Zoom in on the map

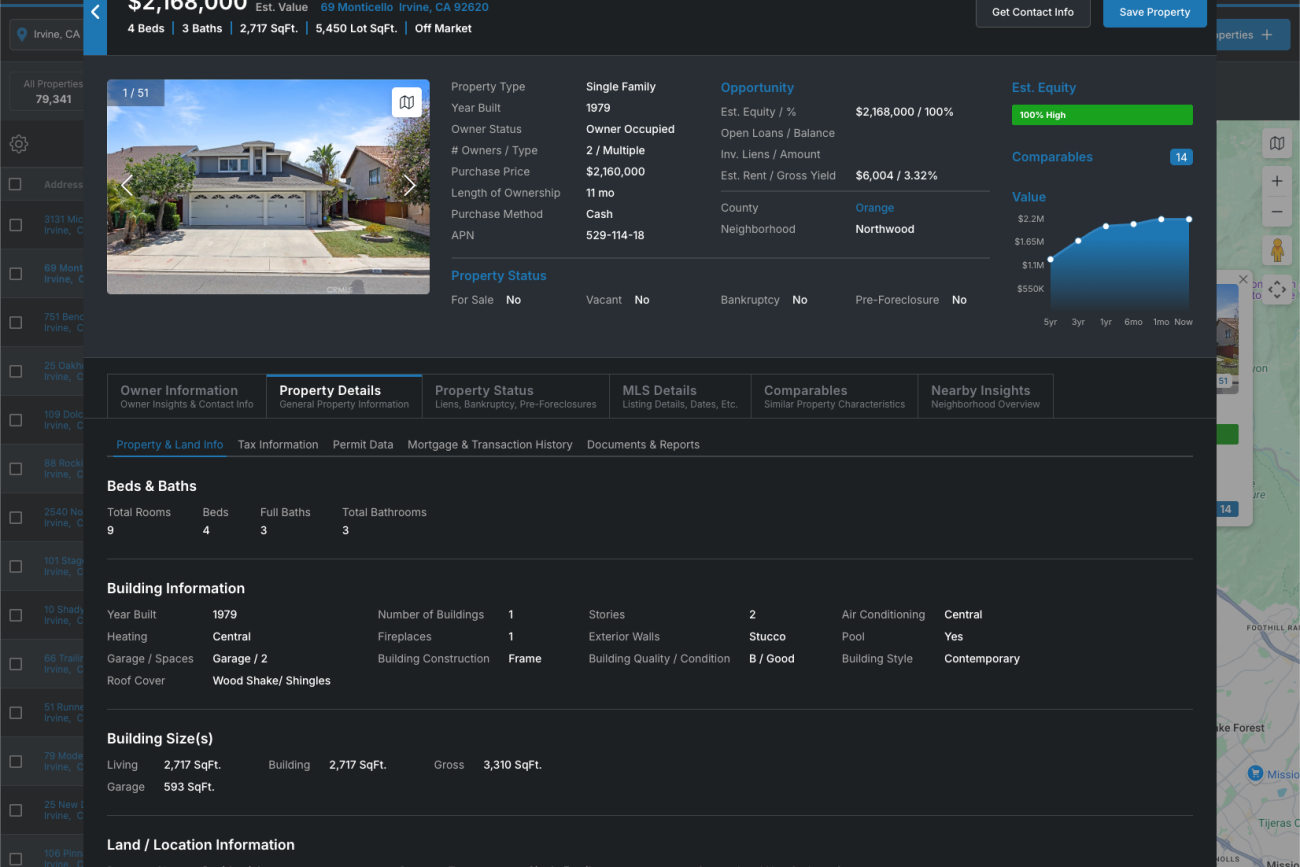tap(1277, 182)
